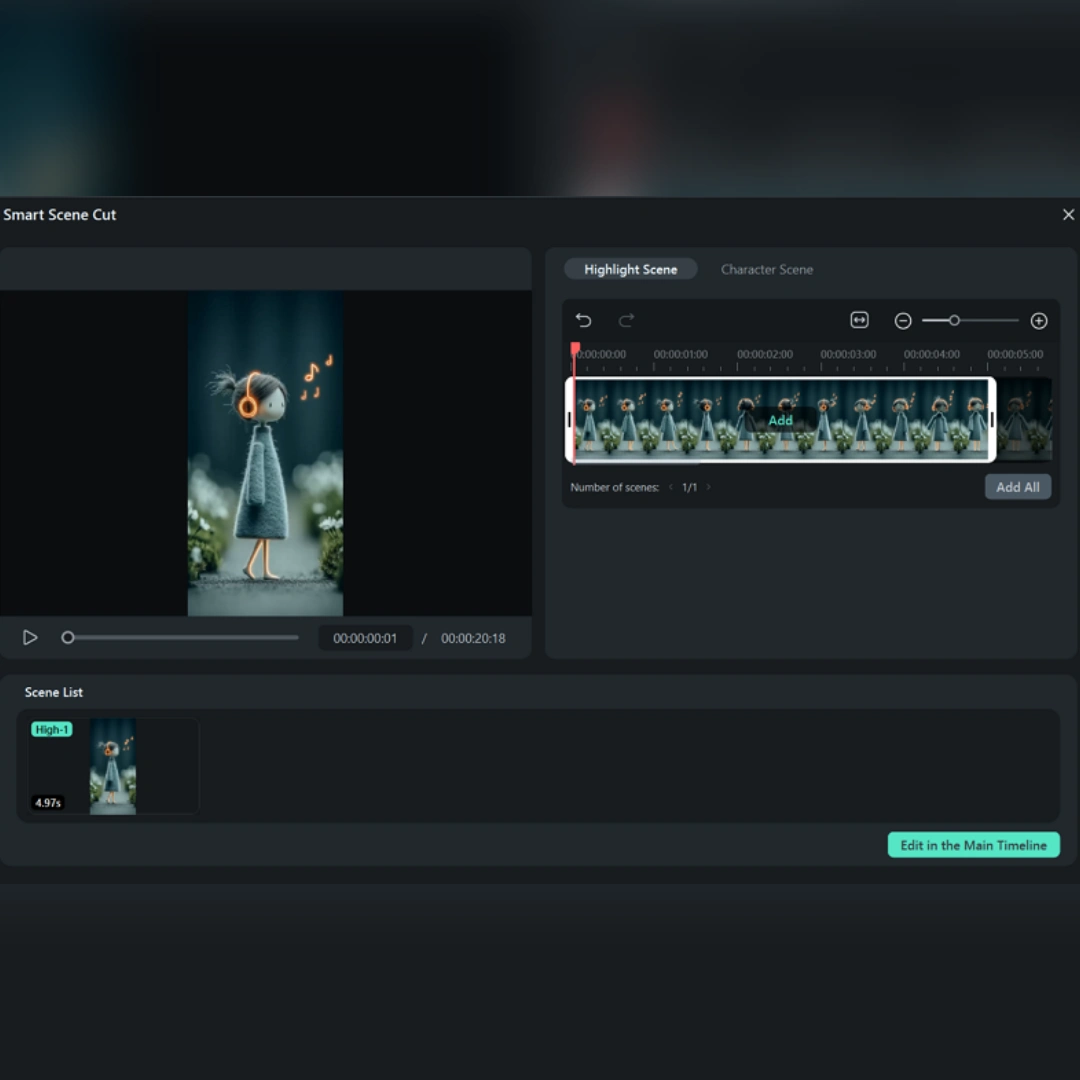Move the preview progress slider handle
1080x1080 pixels.
pyautogui.click(x=68, y=638)
